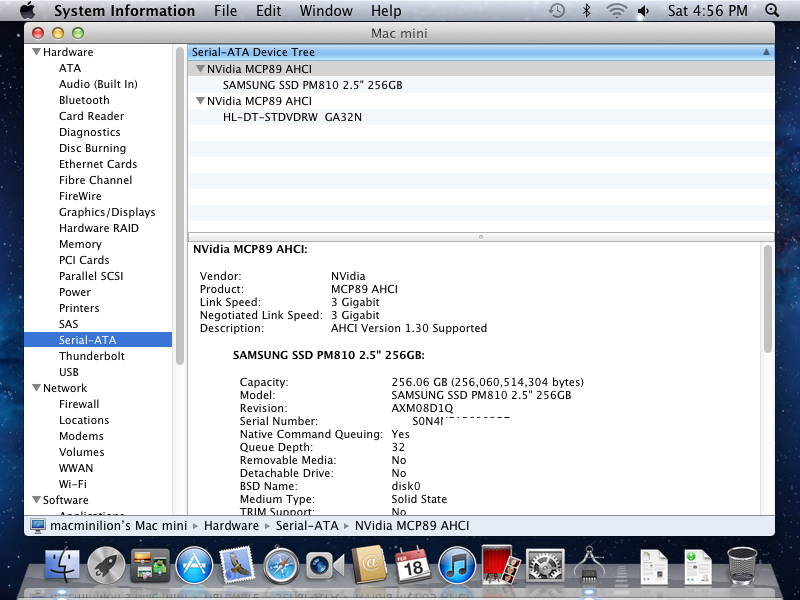Select Thunderbolt in the sidebar
Screen dimensions: 800x600
[x=92, y=356]
